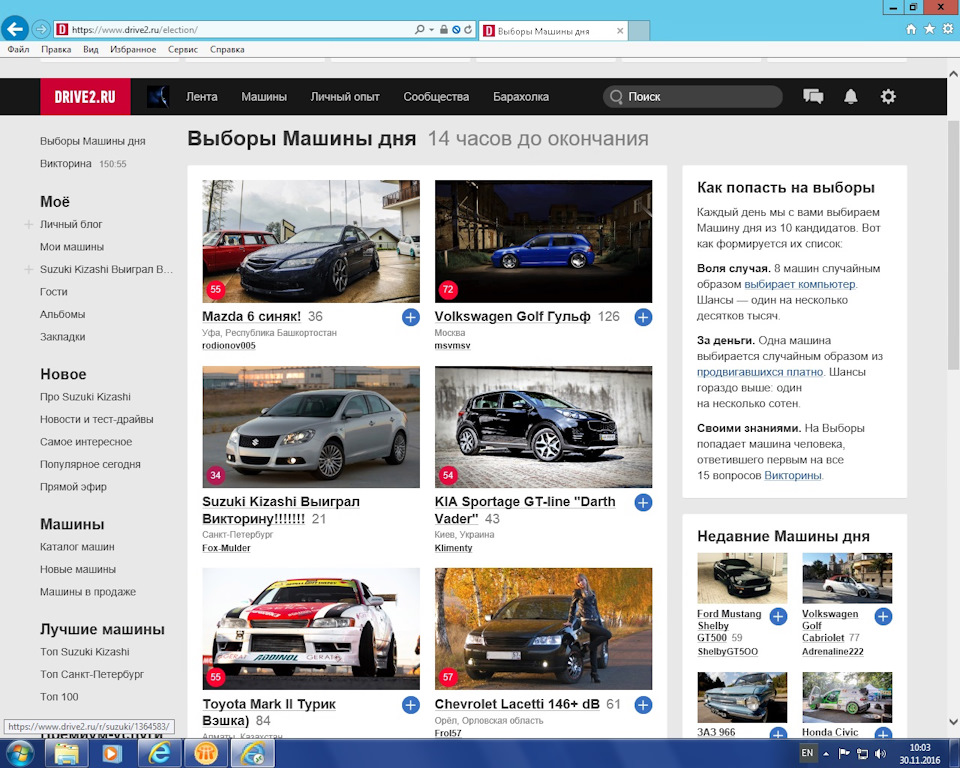This screenshot has width=960, height=768.
Task: Click the EN language indicator in the taskbar
Action: [808, 753]
